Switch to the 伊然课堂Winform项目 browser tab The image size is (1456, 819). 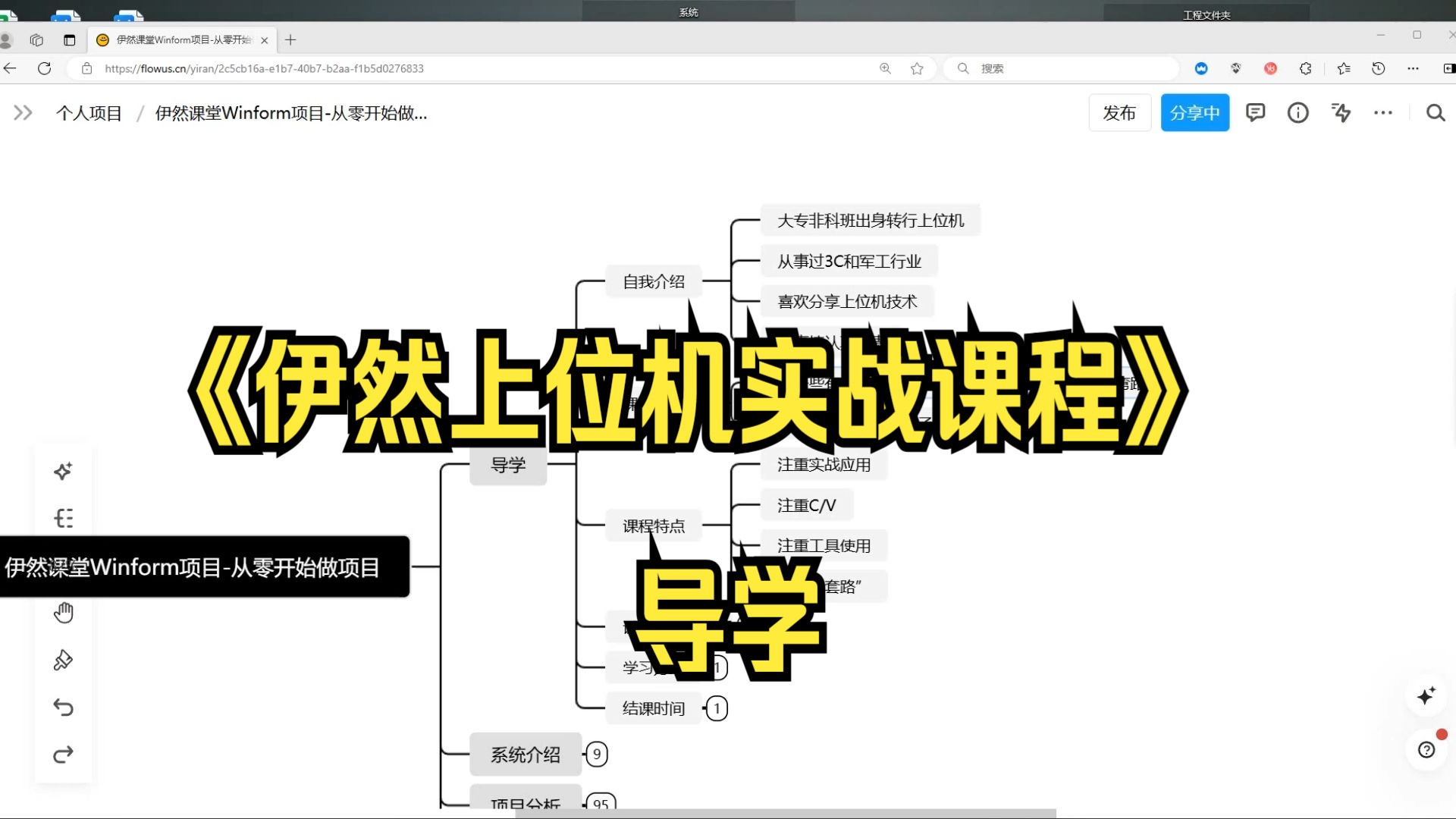pyautogui.click(x=182, y=40)
